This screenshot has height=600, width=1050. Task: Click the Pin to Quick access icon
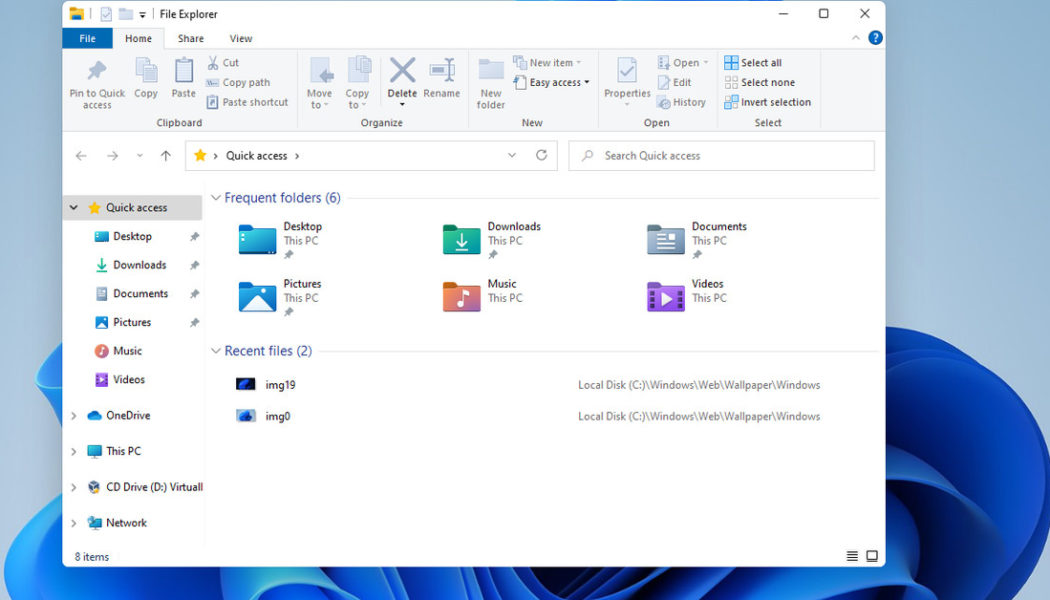point(97,72)
